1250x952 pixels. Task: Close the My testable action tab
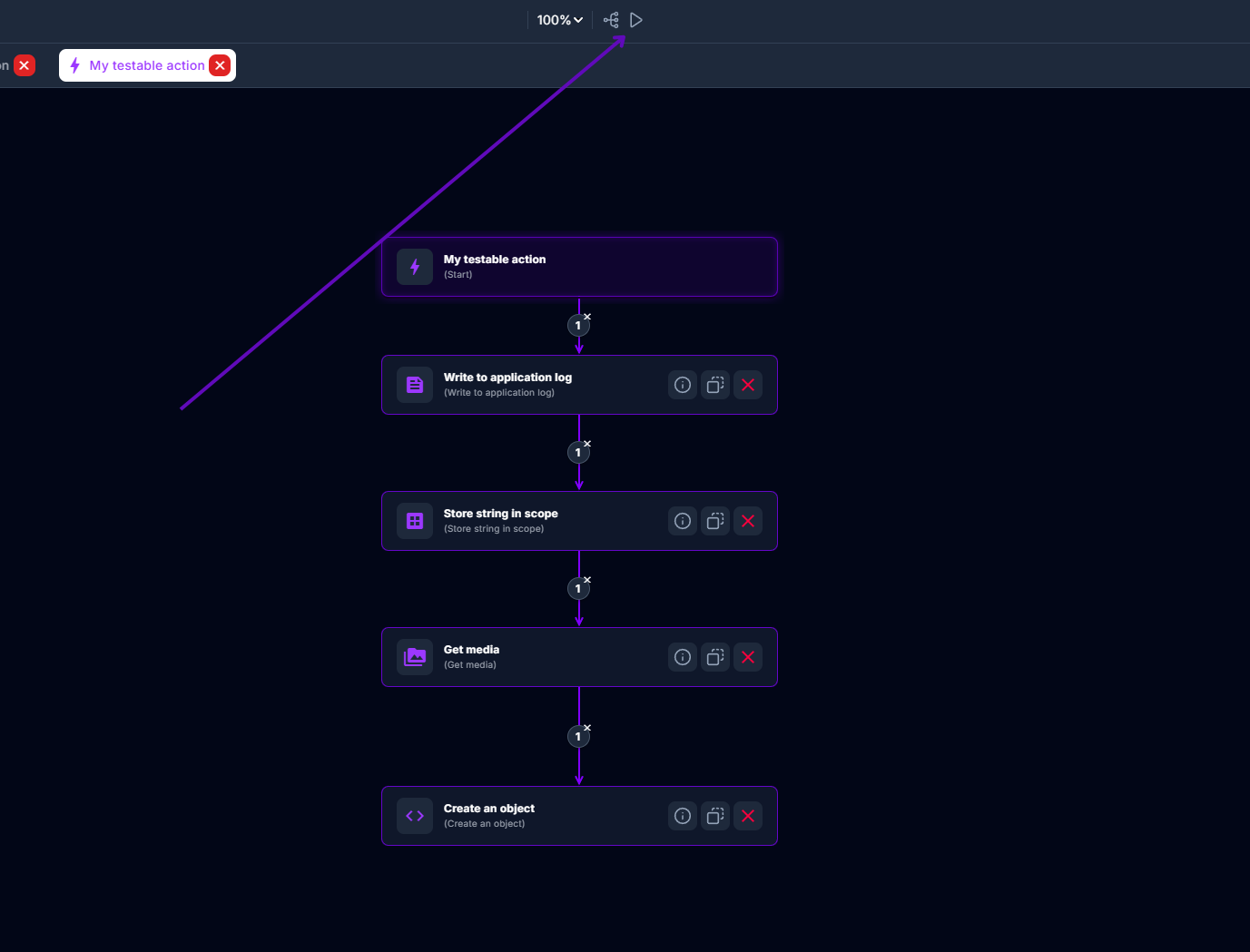click(220, 65)
